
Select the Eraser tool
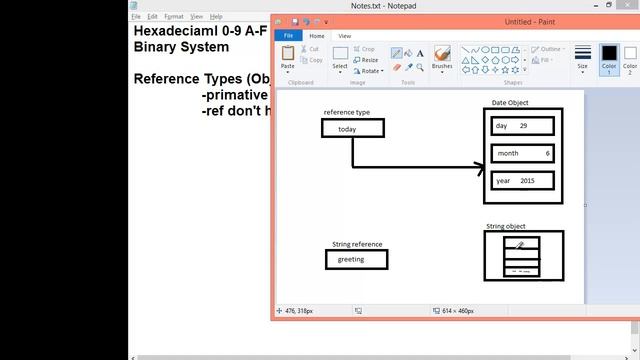tap(396, 67)
